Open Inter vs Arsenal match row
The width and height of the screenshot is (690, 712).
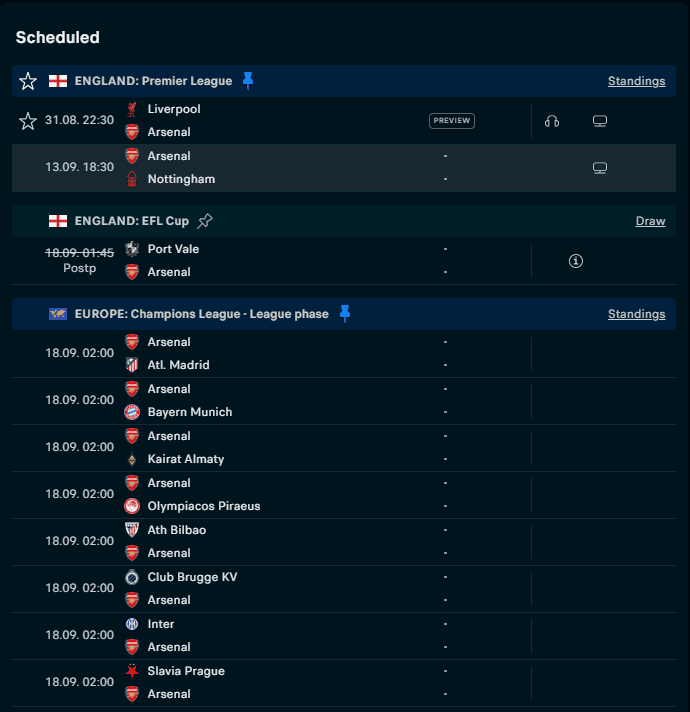[300, 635]
